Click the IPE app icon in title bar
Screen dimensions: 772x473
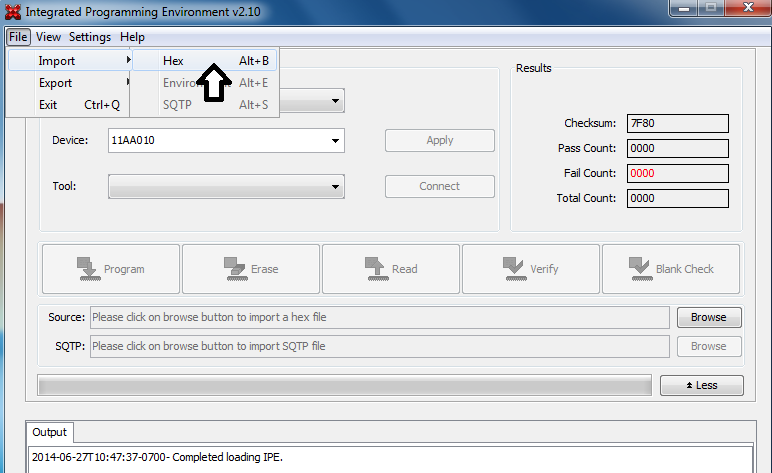tap(13, 12)
